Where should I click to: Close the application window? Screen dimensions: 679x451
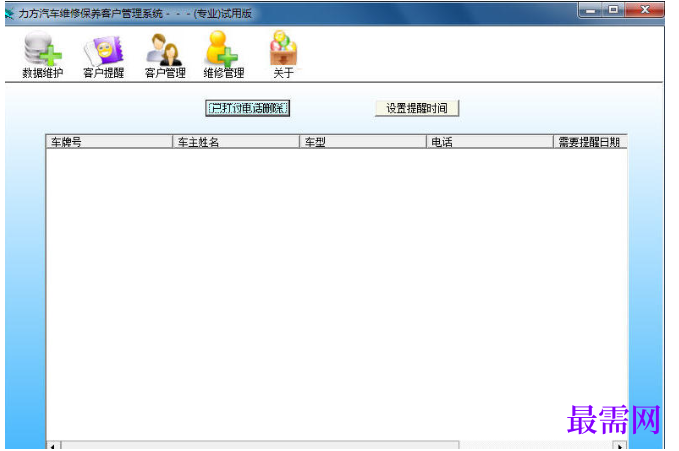(645, 10)
